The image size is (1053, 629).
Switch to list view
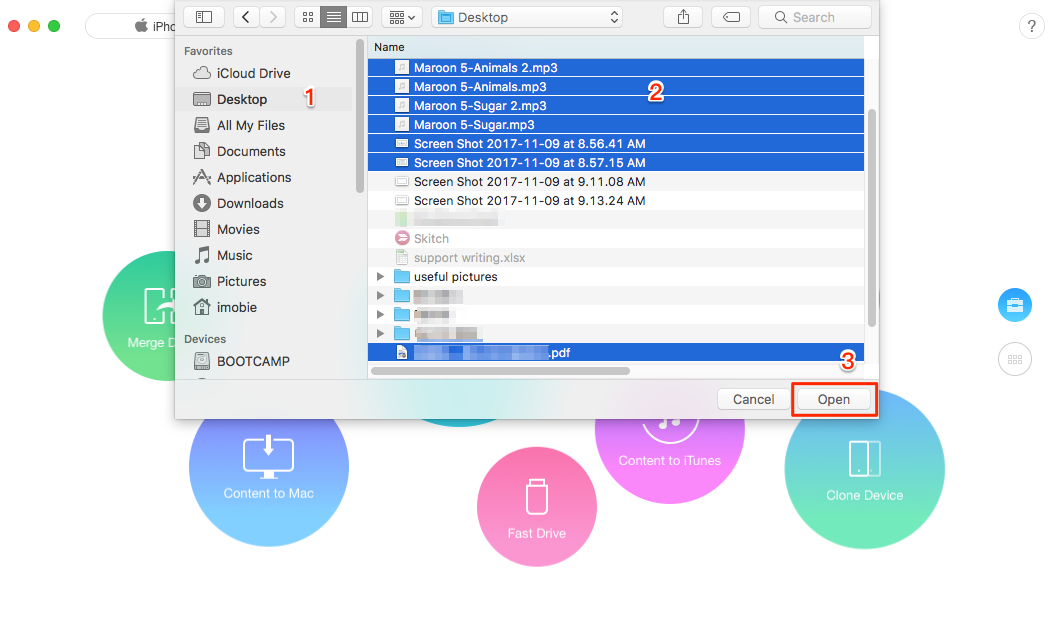pos(334,17)
